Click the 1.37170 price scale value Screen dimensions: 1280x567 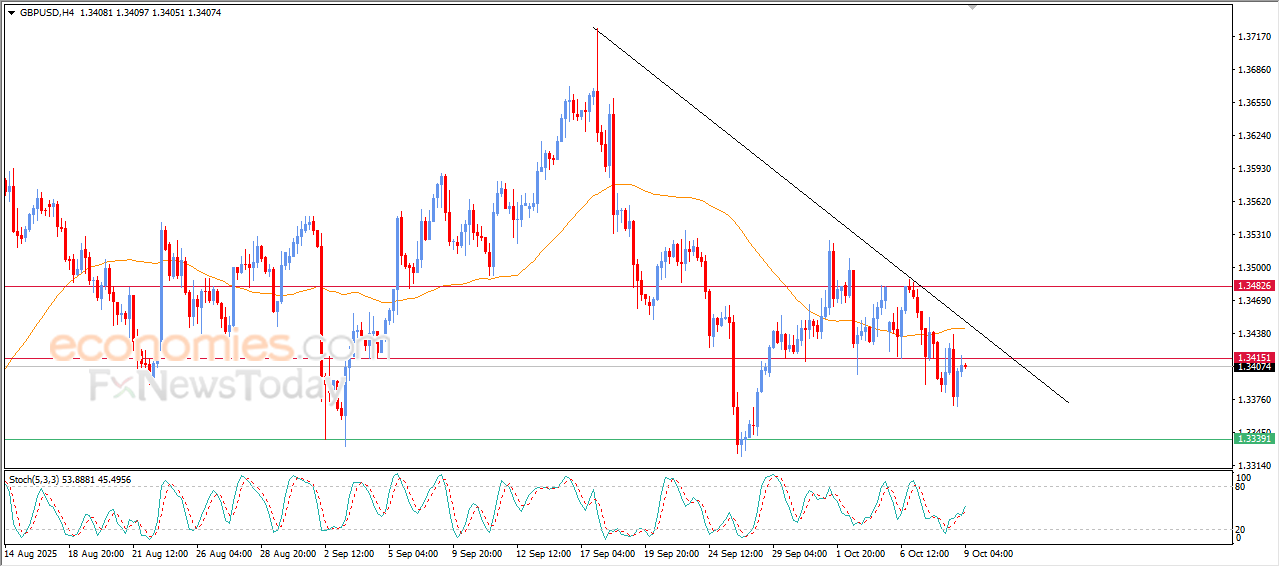[x=1253, y=37]
